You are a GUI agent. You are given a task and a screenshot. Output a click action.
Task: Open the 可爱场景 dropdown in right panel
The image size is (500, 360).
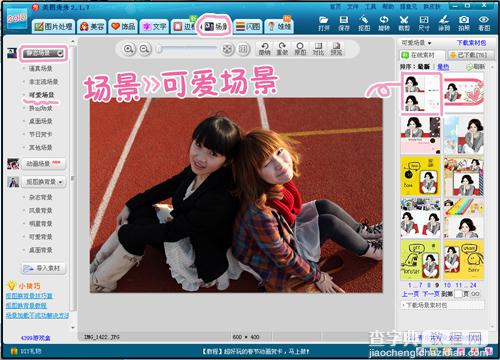pyautogui.click(x=416, y=43)
